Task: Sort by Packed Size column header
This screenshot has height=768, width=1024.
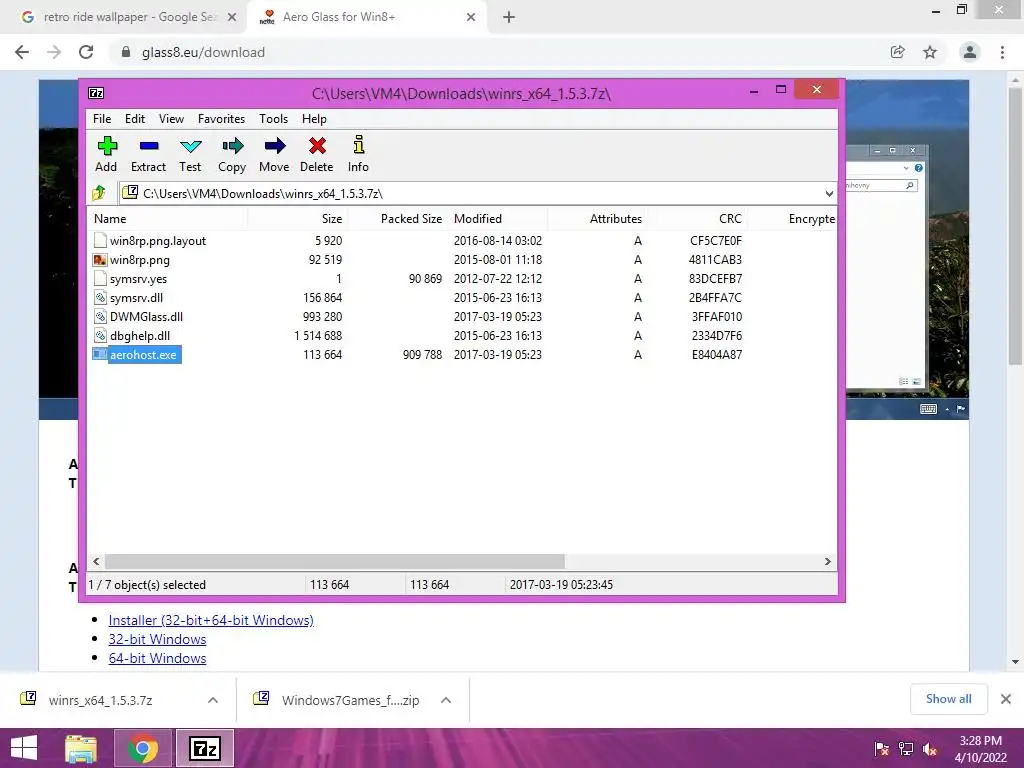Action: point(396,219)
